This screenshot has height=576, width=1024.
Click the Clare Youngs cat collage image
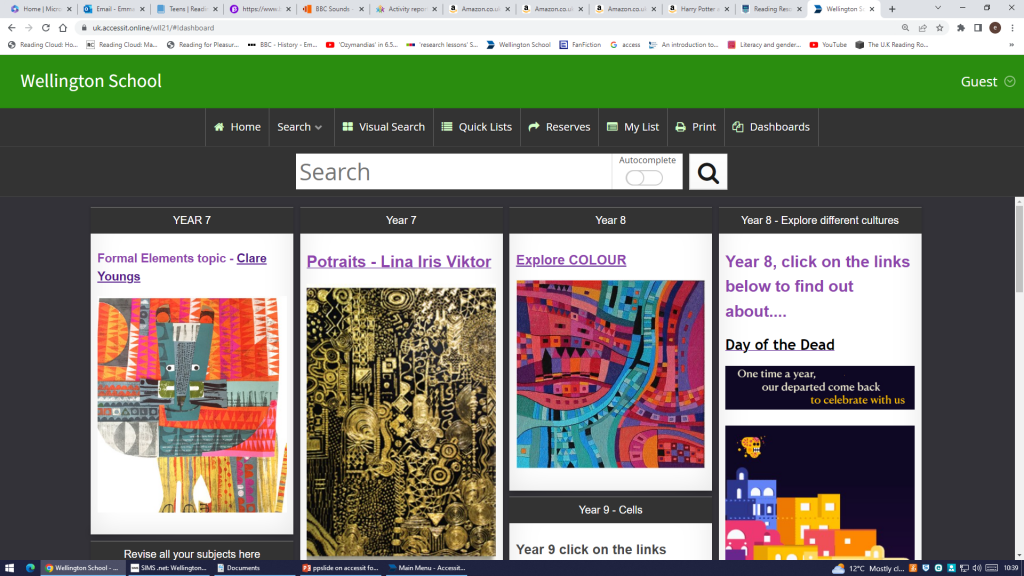[x=192, y=406]
